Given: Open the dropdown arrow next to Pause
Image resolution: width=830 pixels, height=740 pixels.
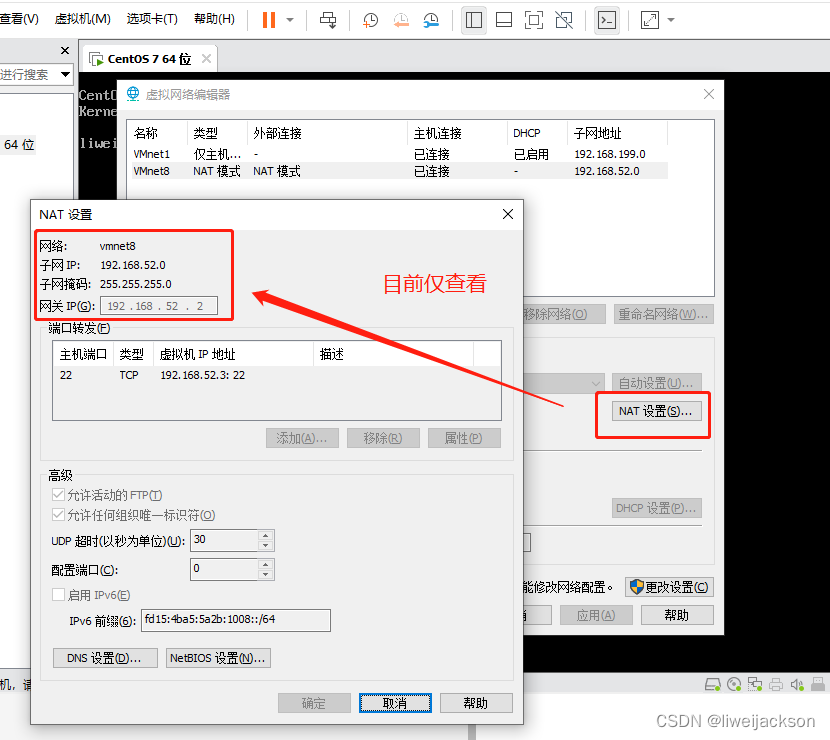Looking at the screenshot, I should 290,20.
